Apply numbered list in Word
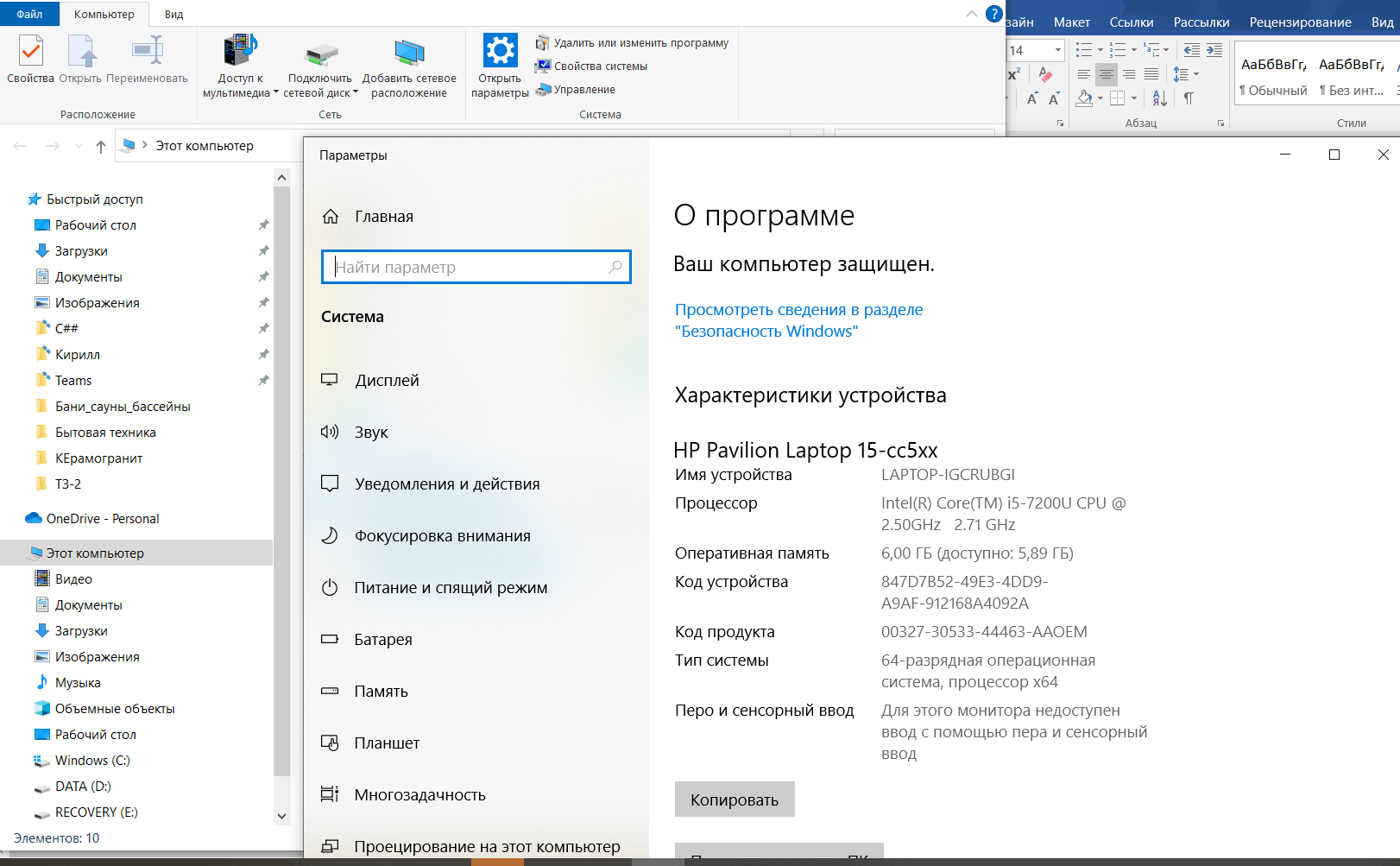 pyautogui.click(x=1118, y=50)
